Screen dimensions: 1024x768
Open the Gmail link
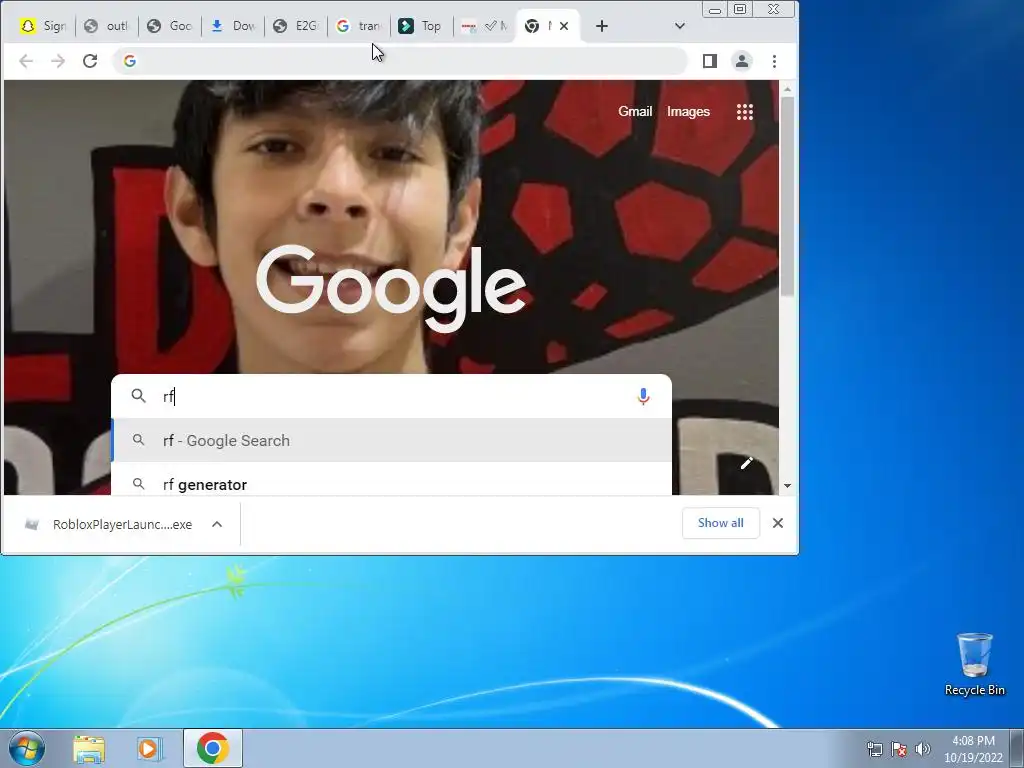tap(635, 112)
